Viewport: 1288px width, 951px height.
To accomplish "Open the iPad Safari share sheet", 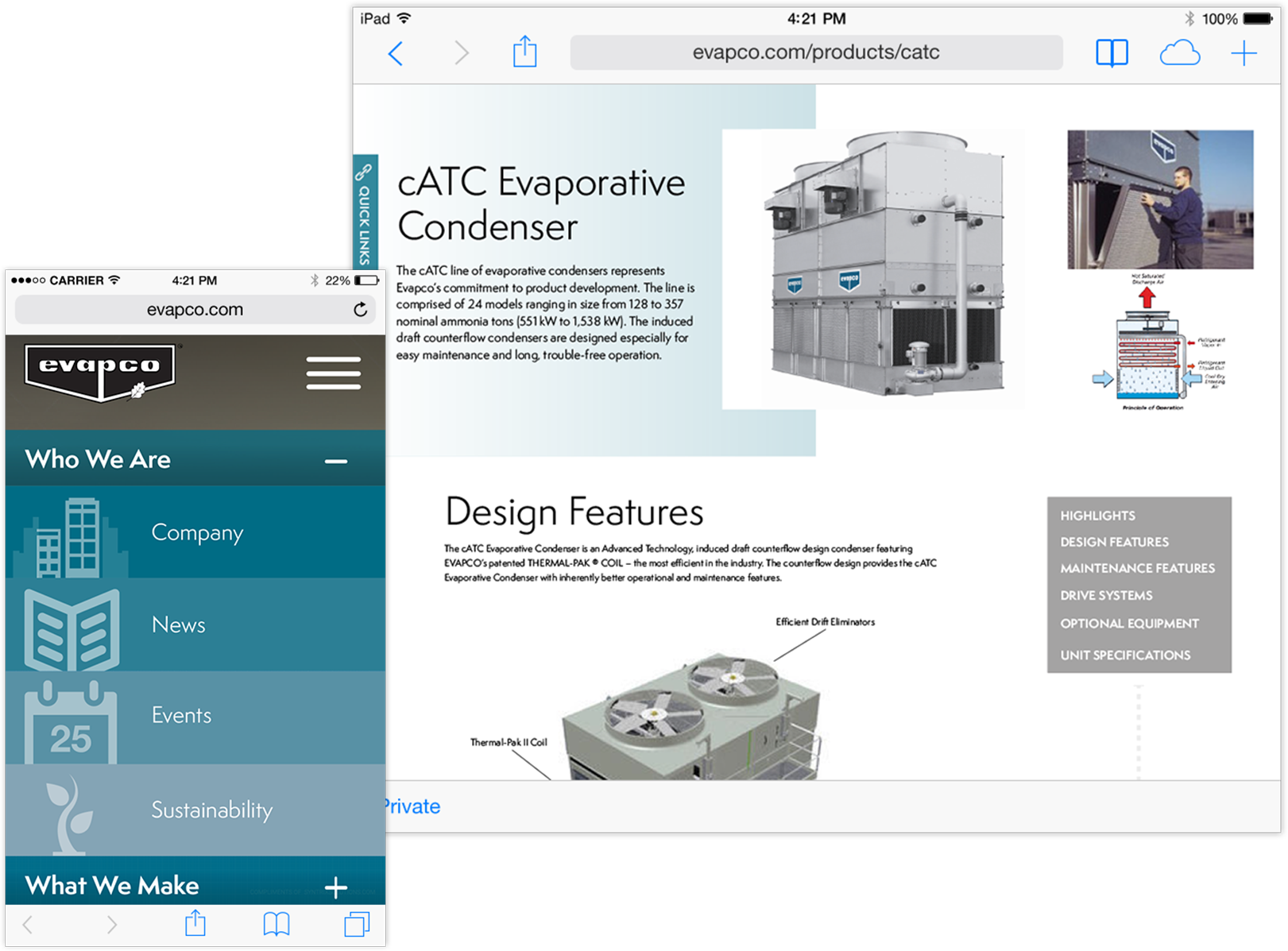I will tap(524, 52).
